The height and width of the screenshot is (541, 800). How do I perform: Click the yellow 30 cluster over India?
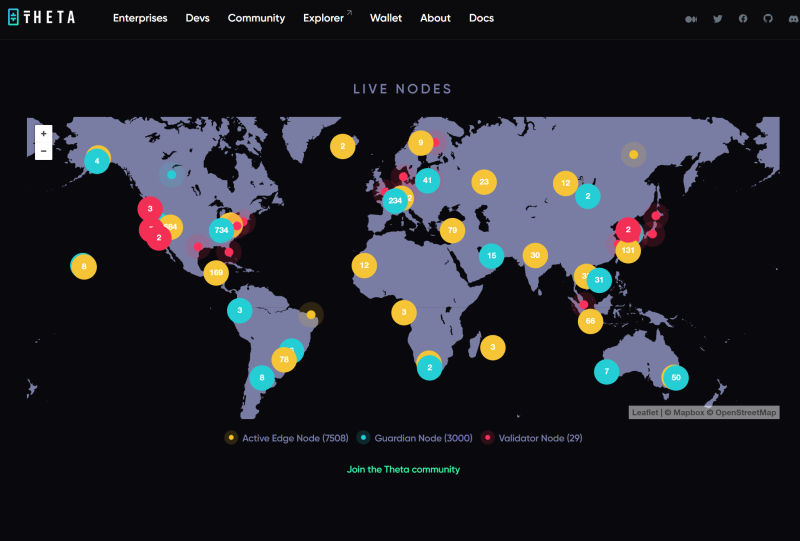[x=535, y=255]
